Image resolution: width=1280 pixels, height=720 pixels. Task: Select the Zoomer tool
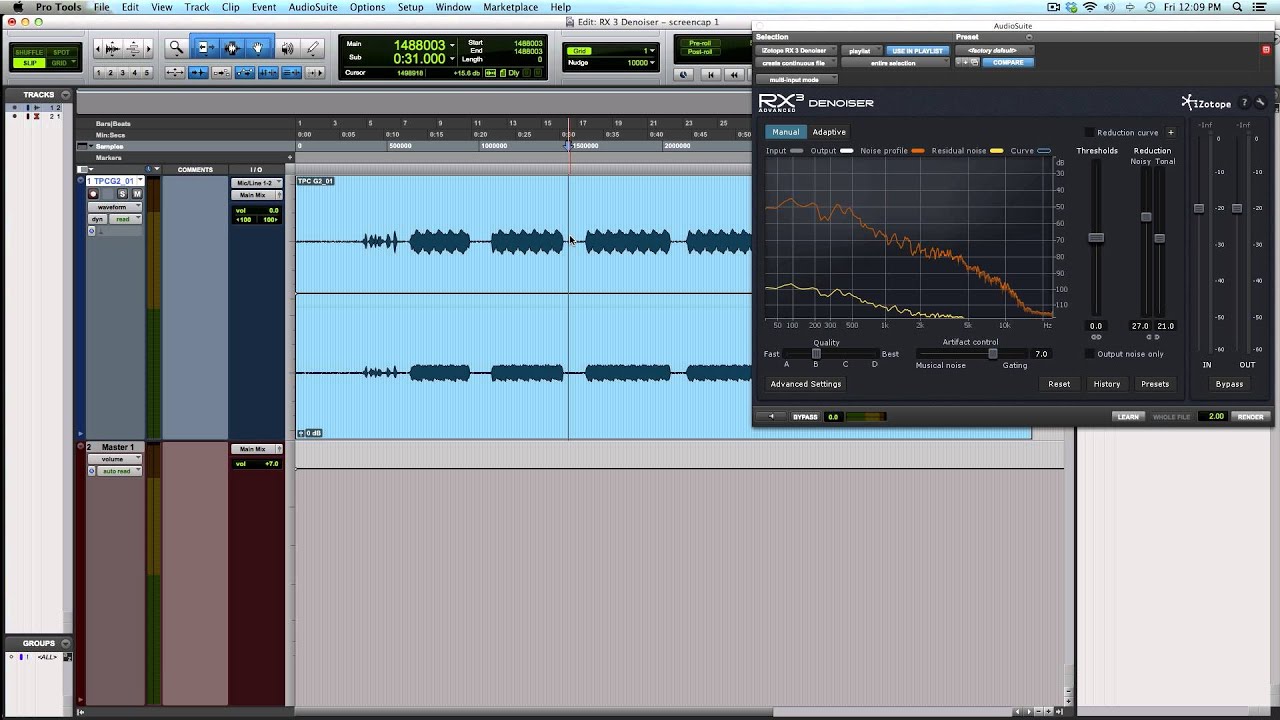pos(176,48)
